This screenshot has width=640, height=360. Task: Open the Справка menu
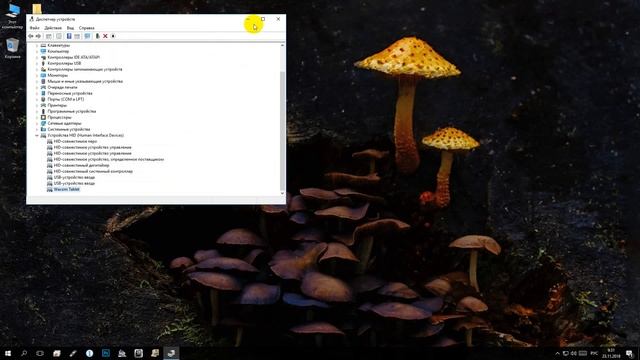87,28
